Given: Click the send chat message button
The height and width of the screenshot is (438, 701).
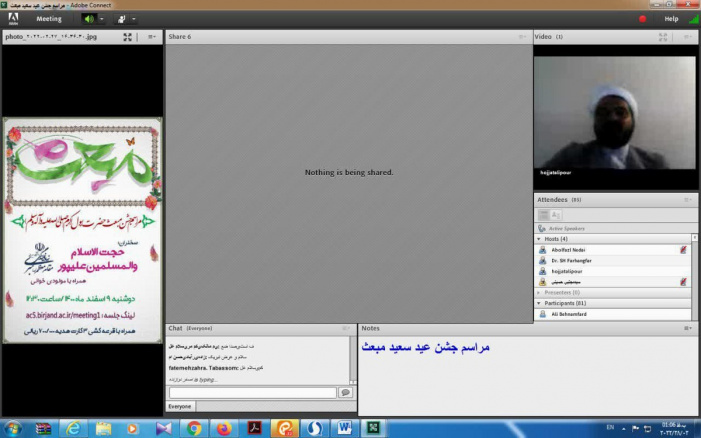Looking at the screenshot, I should (346, 393).
